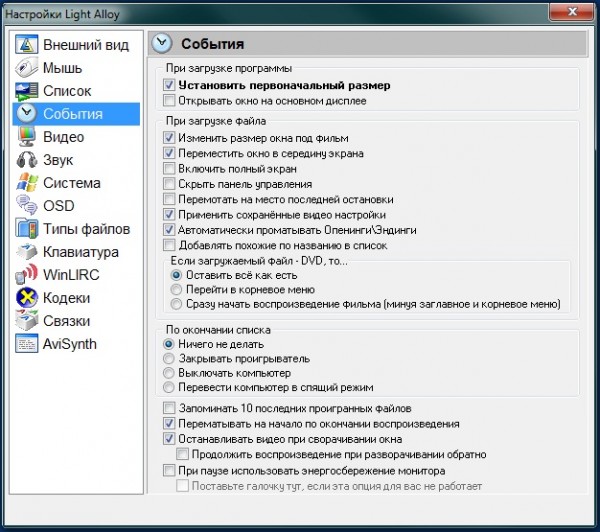Click the WinLIRC remote signal icon
Screen dimensions: 600x532
click(26, 274)
